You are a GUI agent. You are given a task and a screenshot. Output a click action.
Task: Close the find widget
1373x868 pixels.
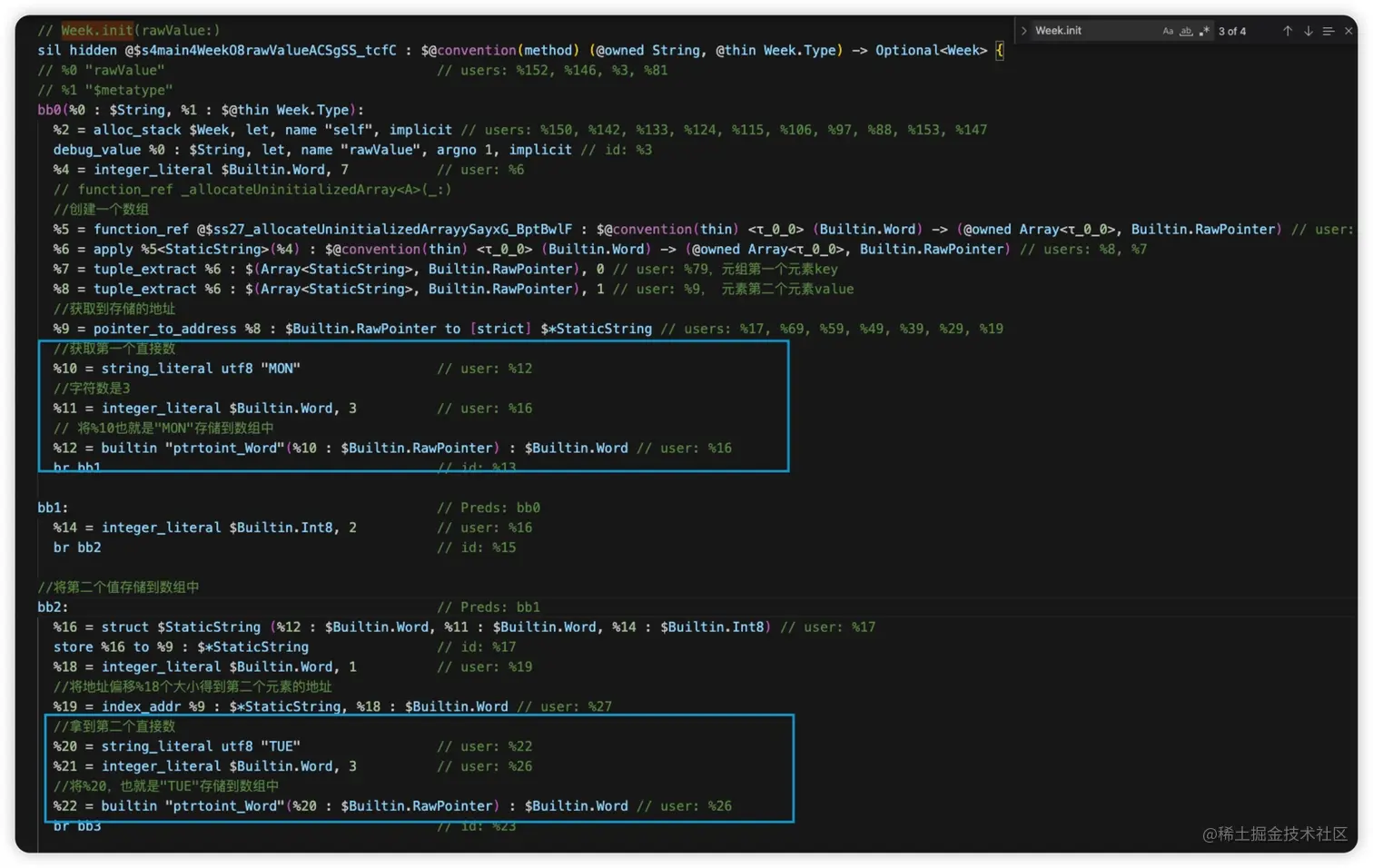[1348, 31]
